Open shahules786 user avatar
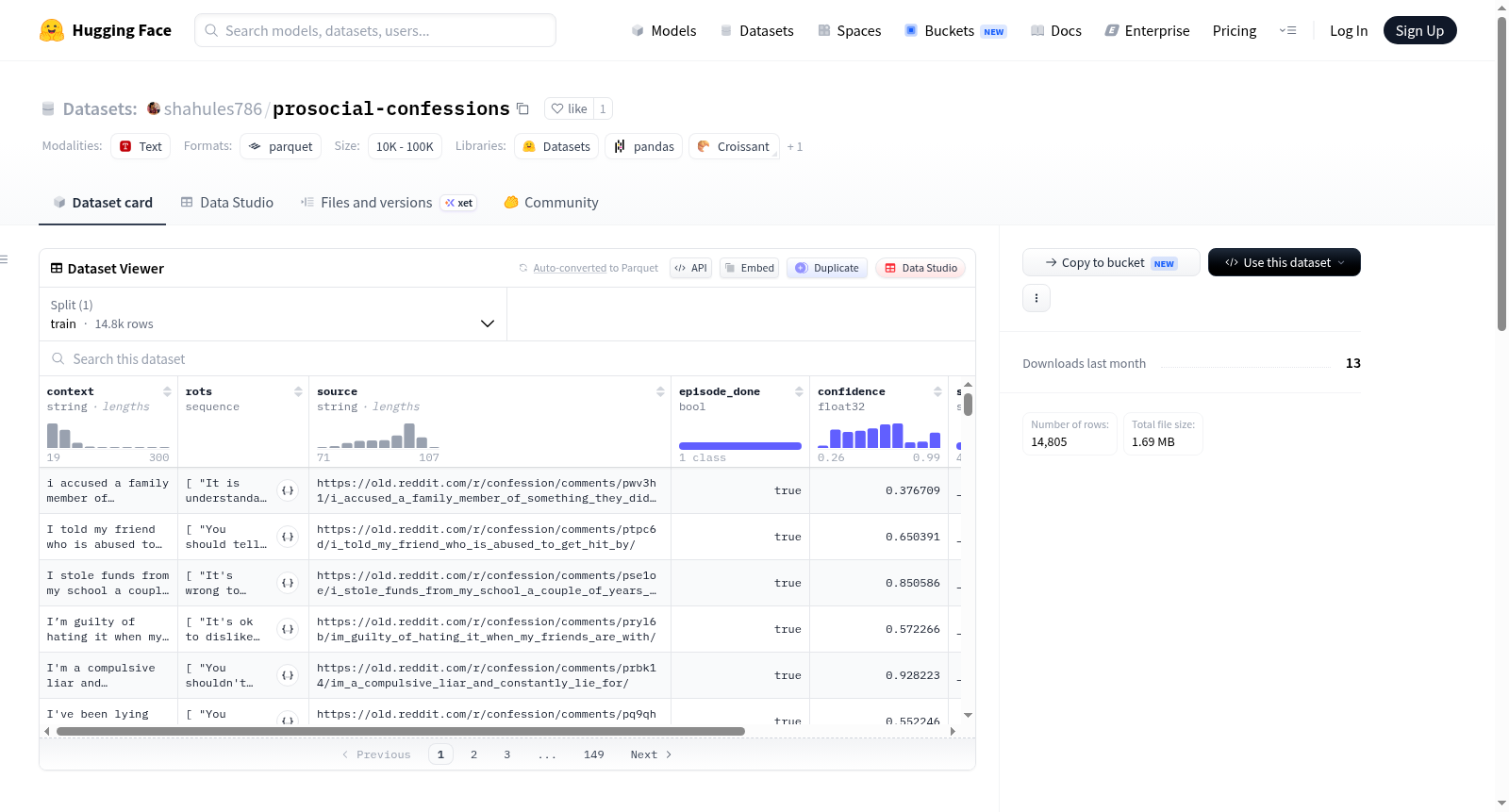Screen dimensions: 1509x812 (154, 108)
